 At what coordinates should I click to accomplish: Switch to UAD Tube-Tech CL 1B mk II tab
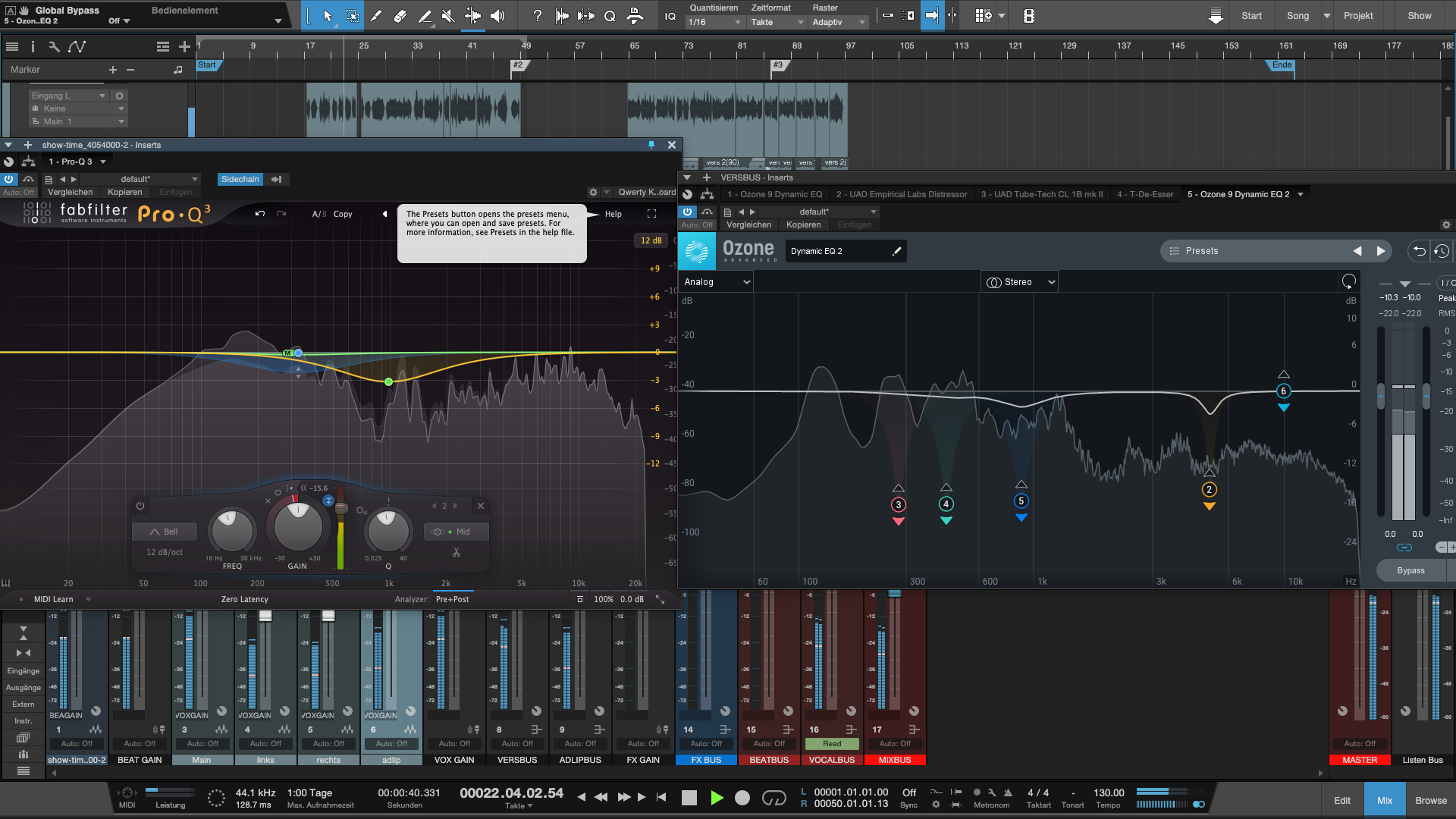point(1042,195)
